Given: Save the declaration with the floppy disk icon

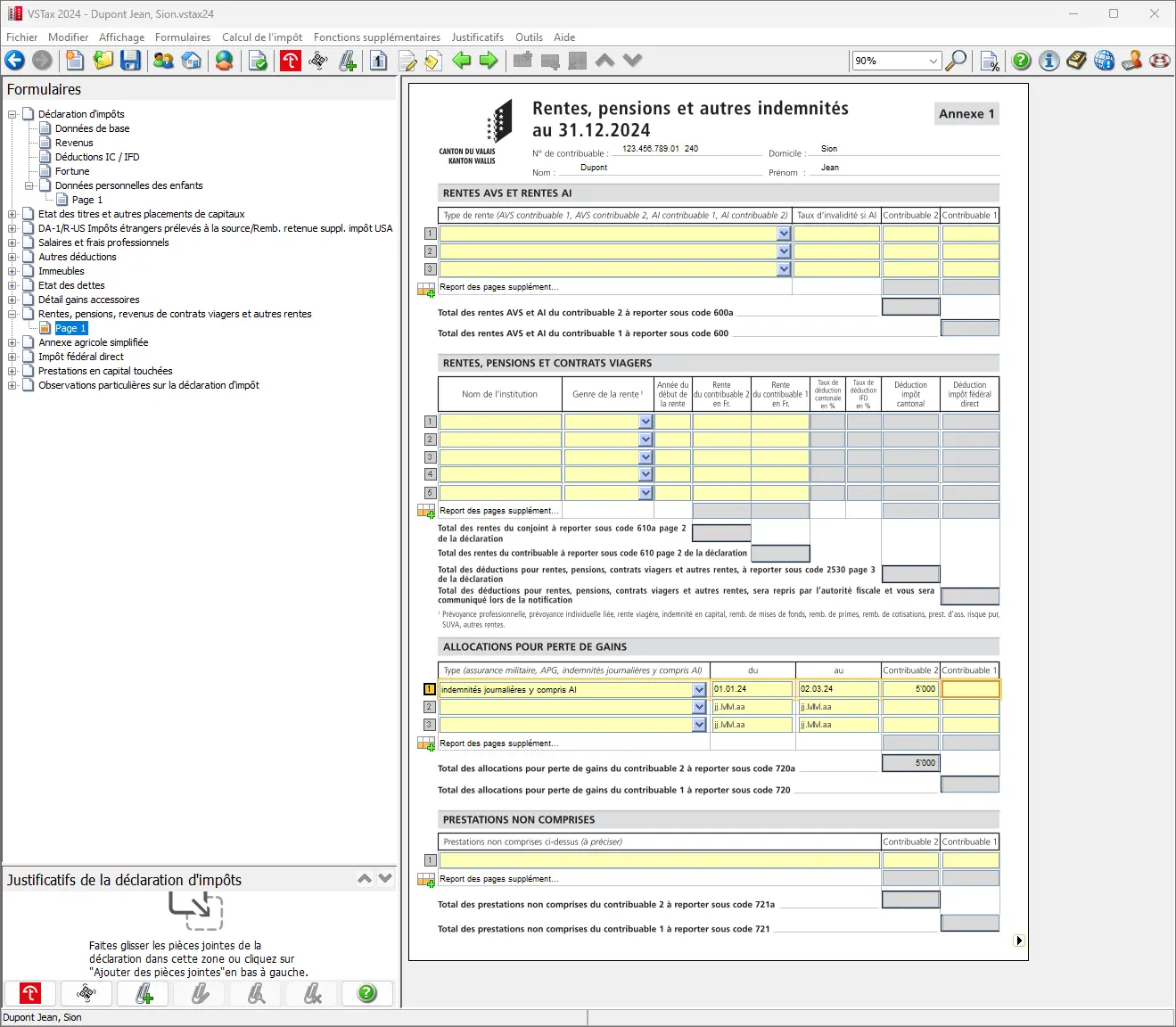Looking at the screenshot, I should pos(131,61).
